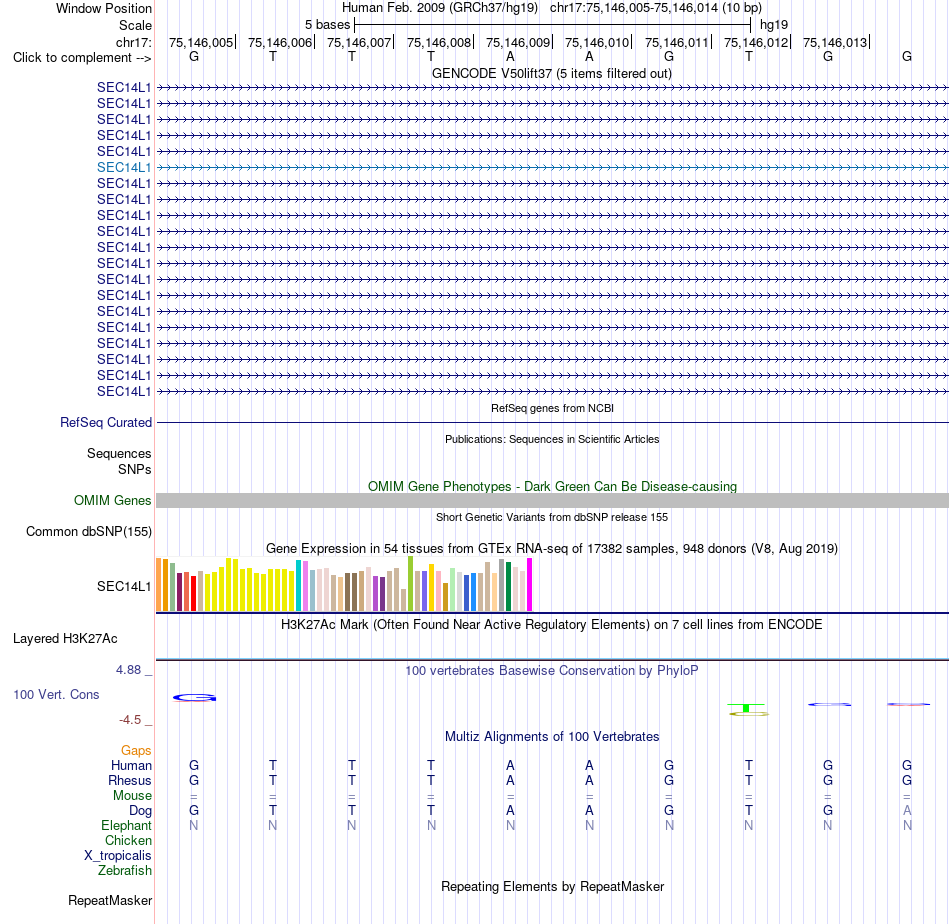Click the 4.88 PhyloP upper scale value
The height and width of the screenshot is (924, 950).
[x=128, y=670]
